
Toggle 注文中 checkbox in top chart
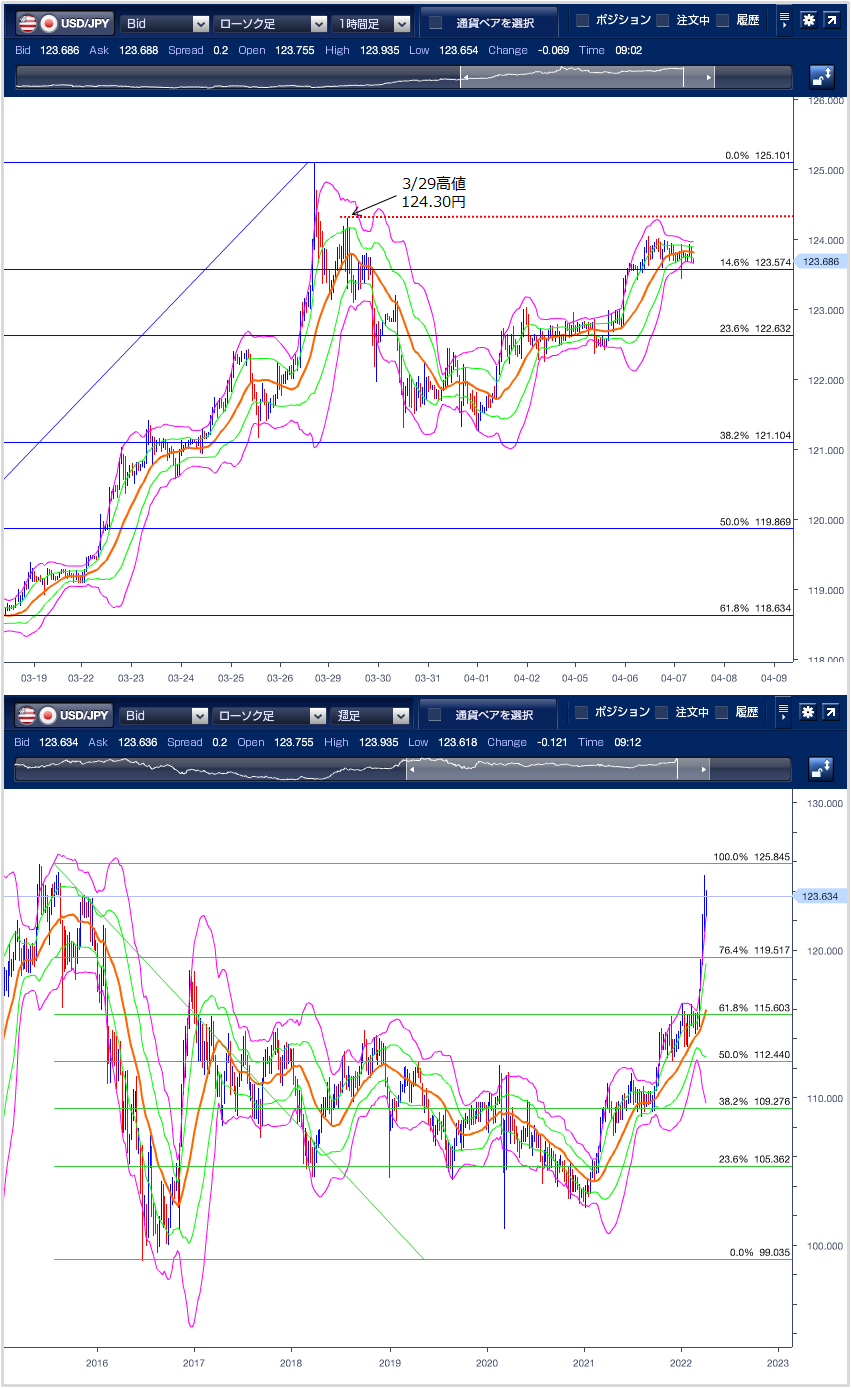coord(662,21)
